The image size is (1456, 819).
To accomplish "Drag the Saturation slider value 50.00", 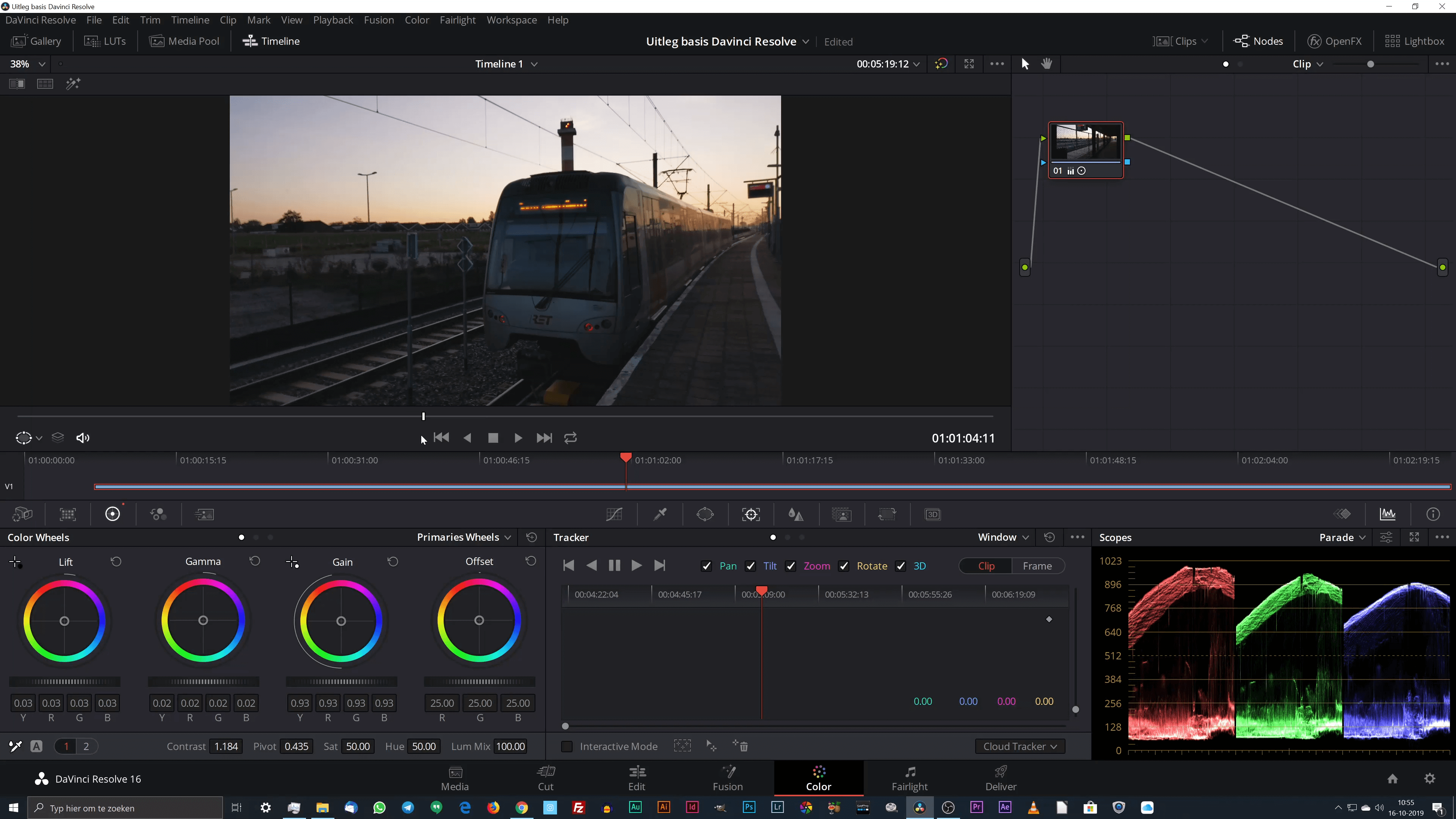I will pos(357,746).
